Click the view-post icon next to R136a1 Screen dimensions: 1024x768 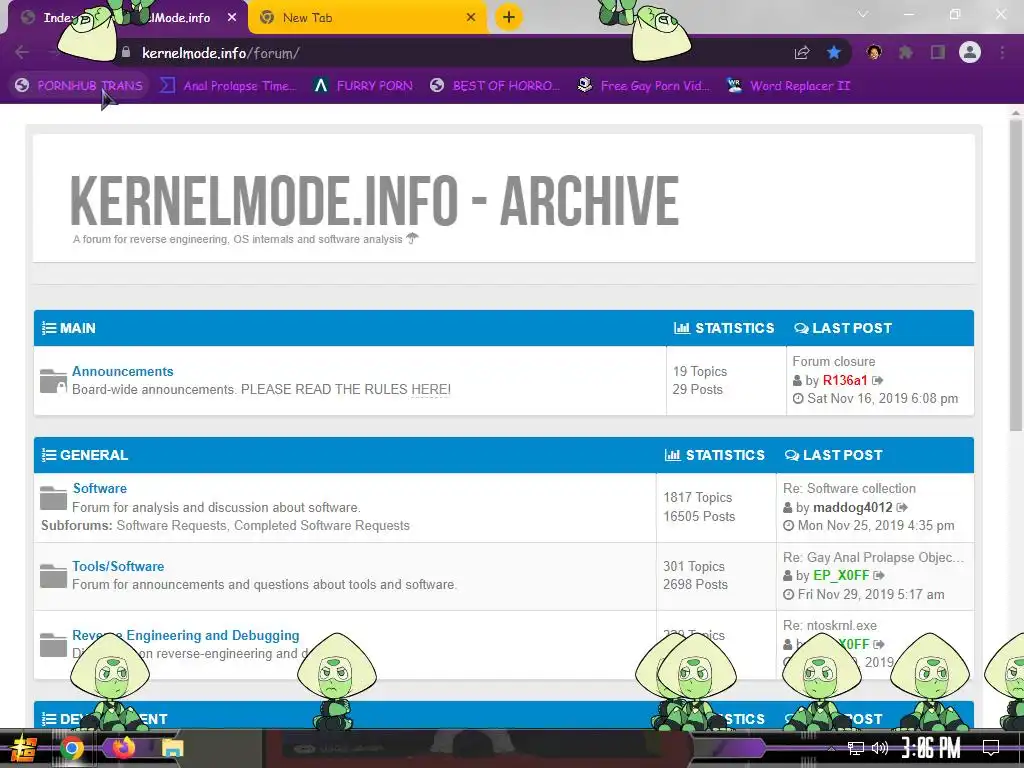[878, 380]
